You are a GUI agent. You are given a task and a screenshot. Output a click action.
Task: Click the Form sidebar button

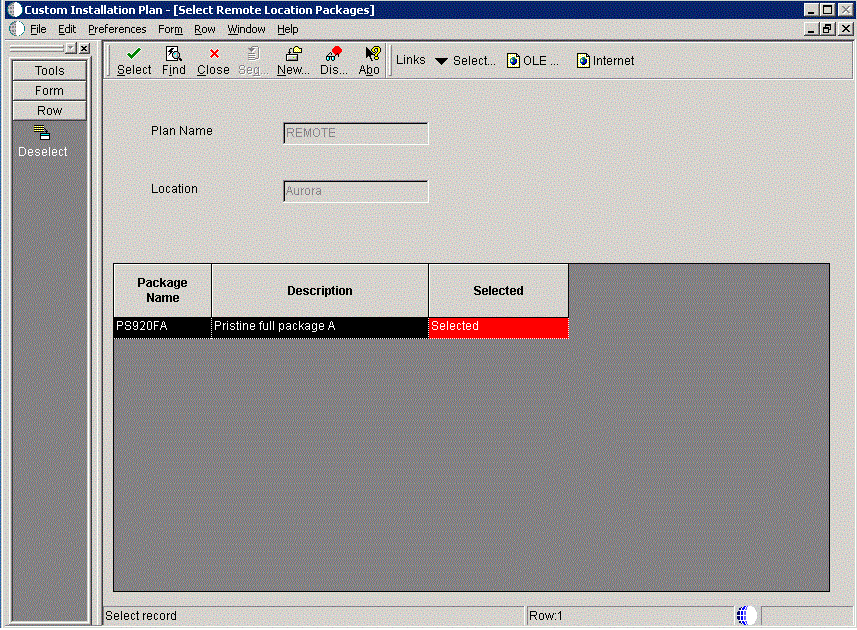pyautogui.click(x=49, y=91)
